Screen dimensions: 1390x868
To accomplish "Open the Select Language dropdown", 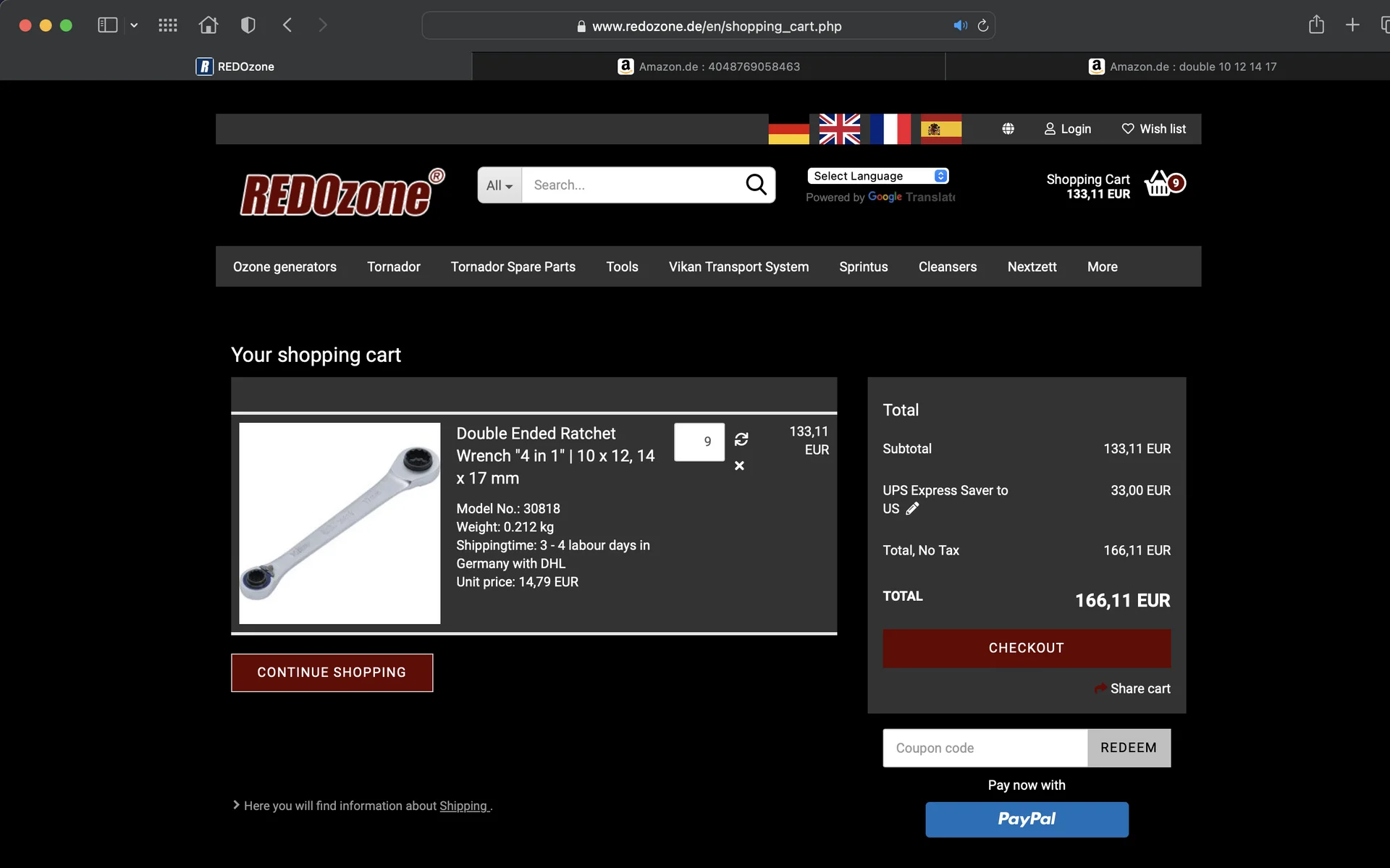I will point(877,176).
